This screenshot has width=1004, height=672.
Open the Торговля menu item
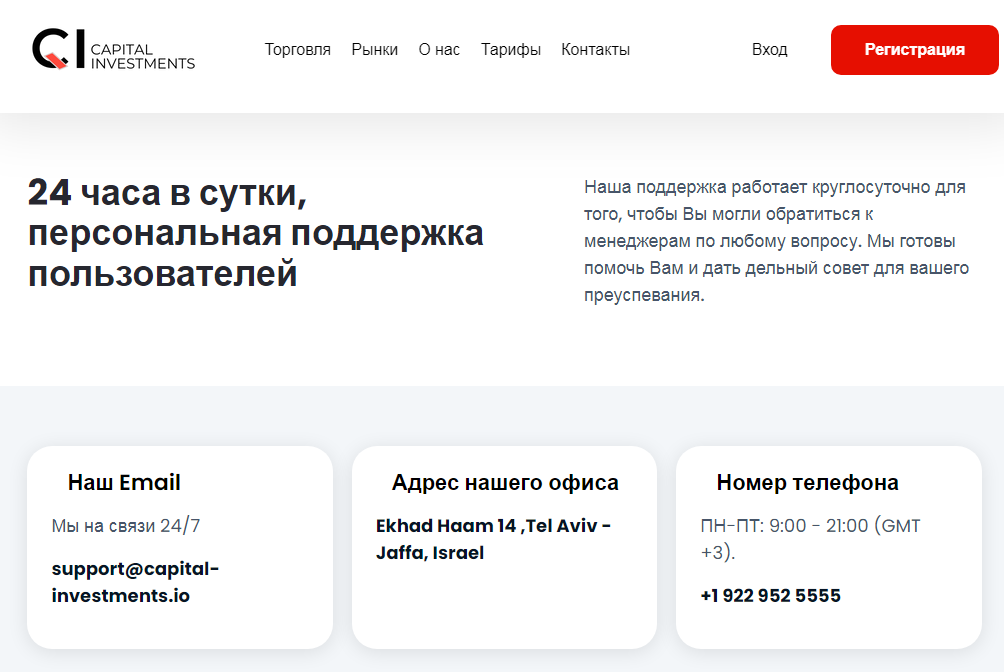coord(297,49)
